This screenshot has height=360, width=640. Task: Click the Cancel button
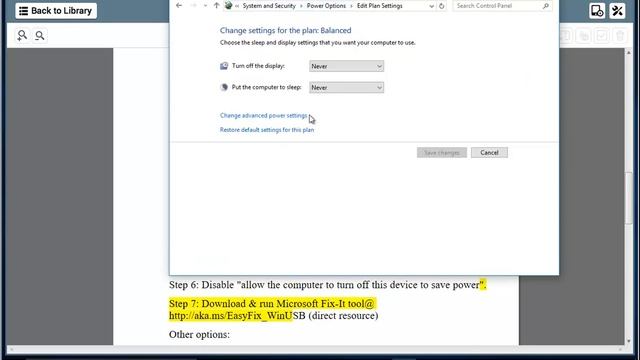click(489, 153)
